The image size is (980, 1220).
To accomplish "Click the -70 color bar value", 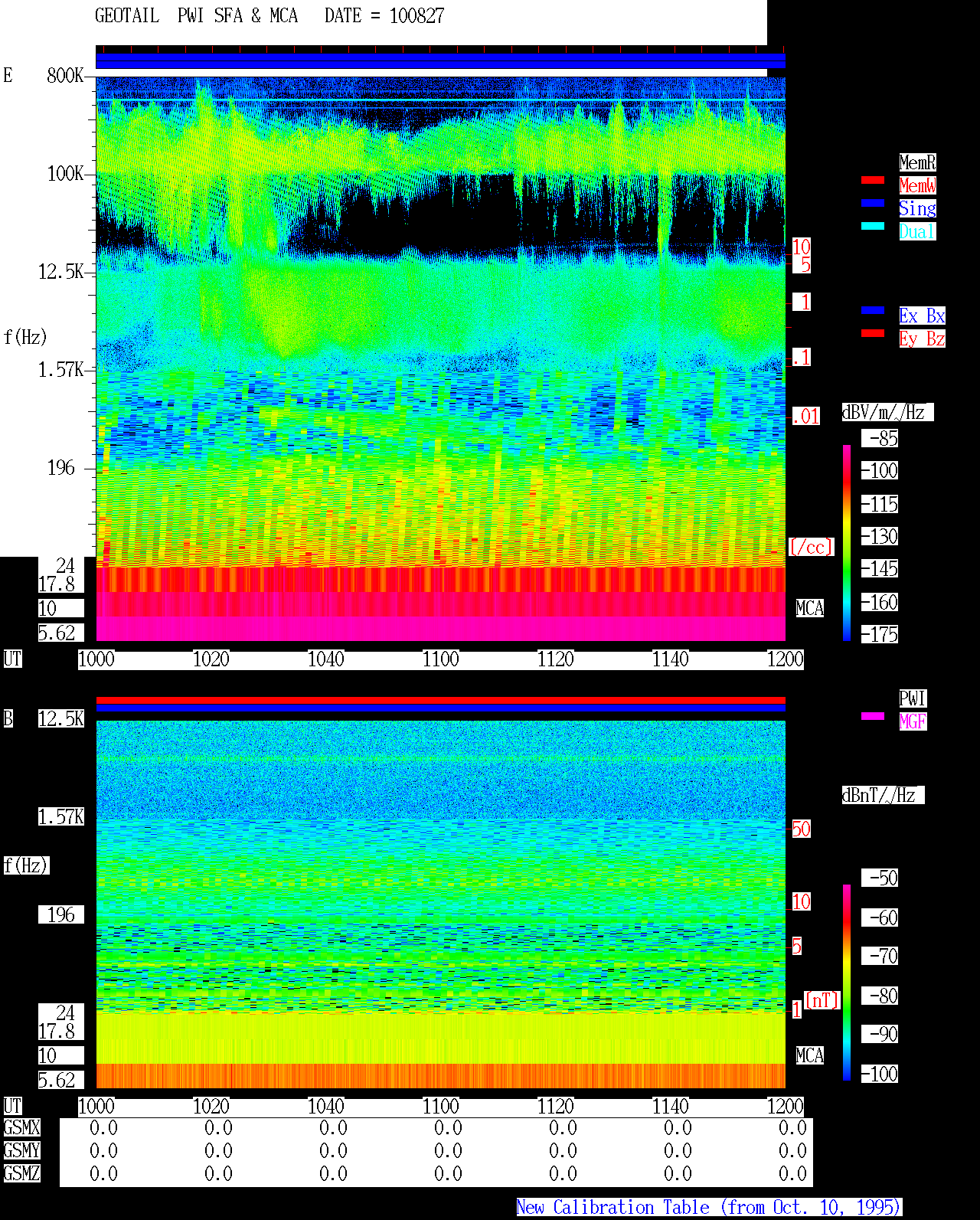I will coord(880,956).
